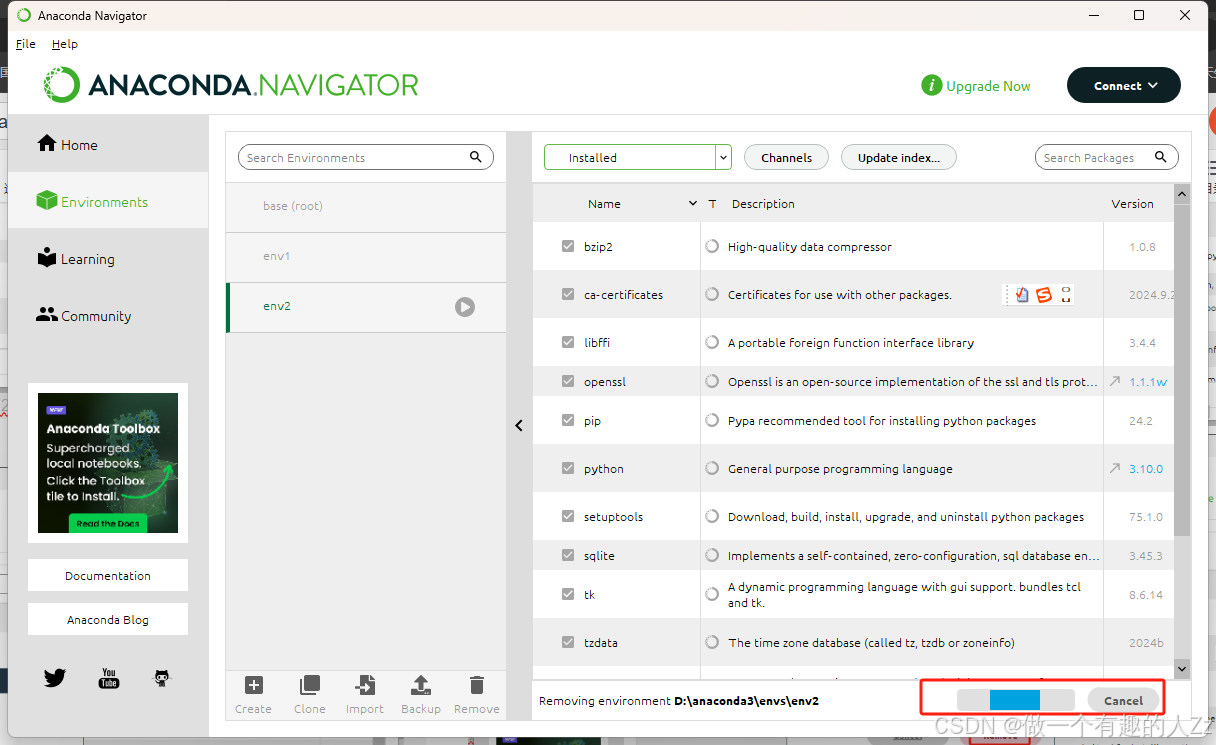
Task: Toggle the openssl package checkbox
Action: [x=568, y=381]
